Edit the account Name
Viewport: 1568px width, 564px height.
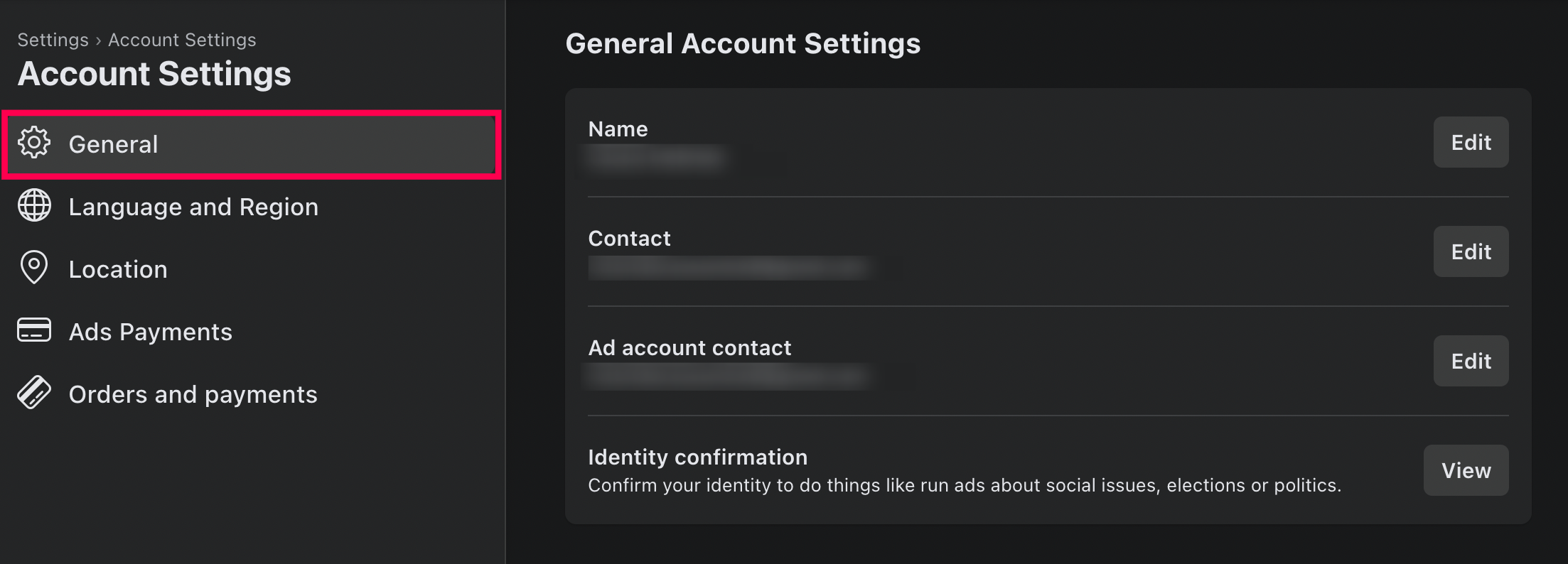pos(1471,142)
